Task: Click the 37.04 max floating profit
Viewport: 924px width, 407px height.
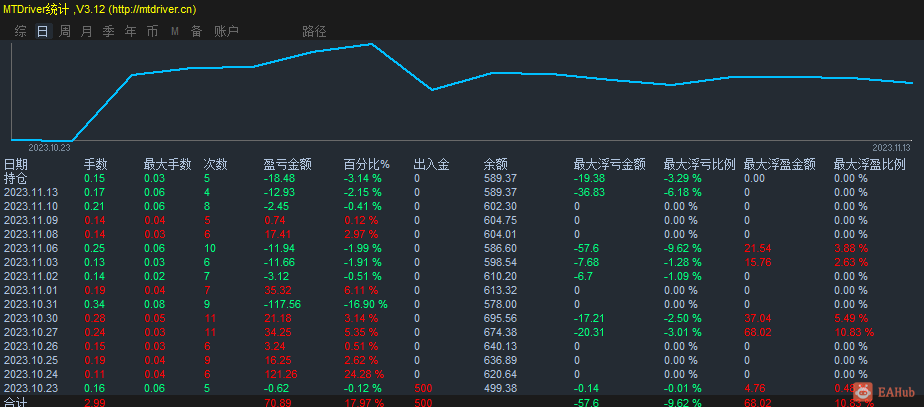Action: pos(758,318)
